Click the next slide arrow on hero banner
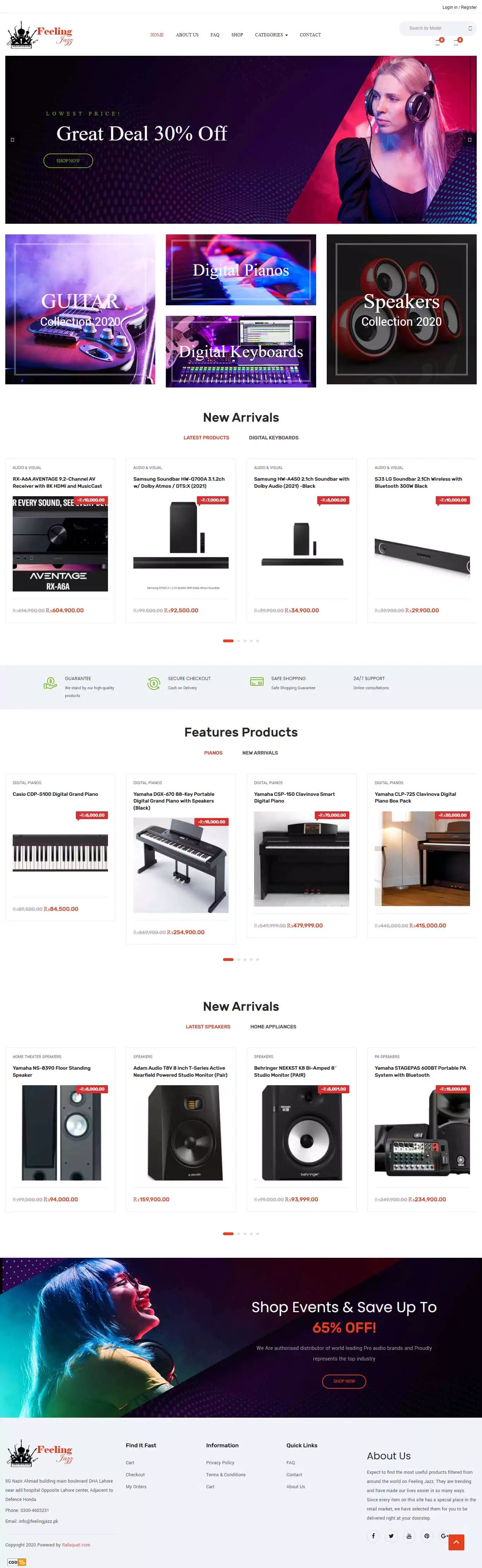The height and width of the screenshot is (1568, 482). pyautogui.click(x=469, y=139)
